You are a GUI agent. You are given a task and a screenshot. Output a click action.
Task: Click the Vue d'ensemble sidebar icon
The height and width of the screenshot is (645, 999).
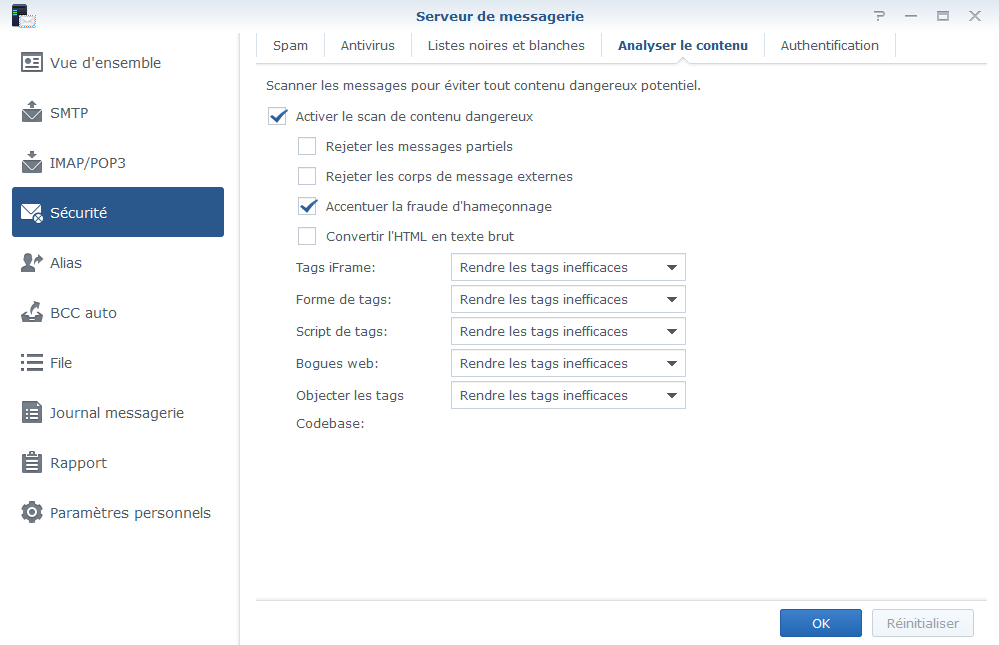tap(32, 63)
